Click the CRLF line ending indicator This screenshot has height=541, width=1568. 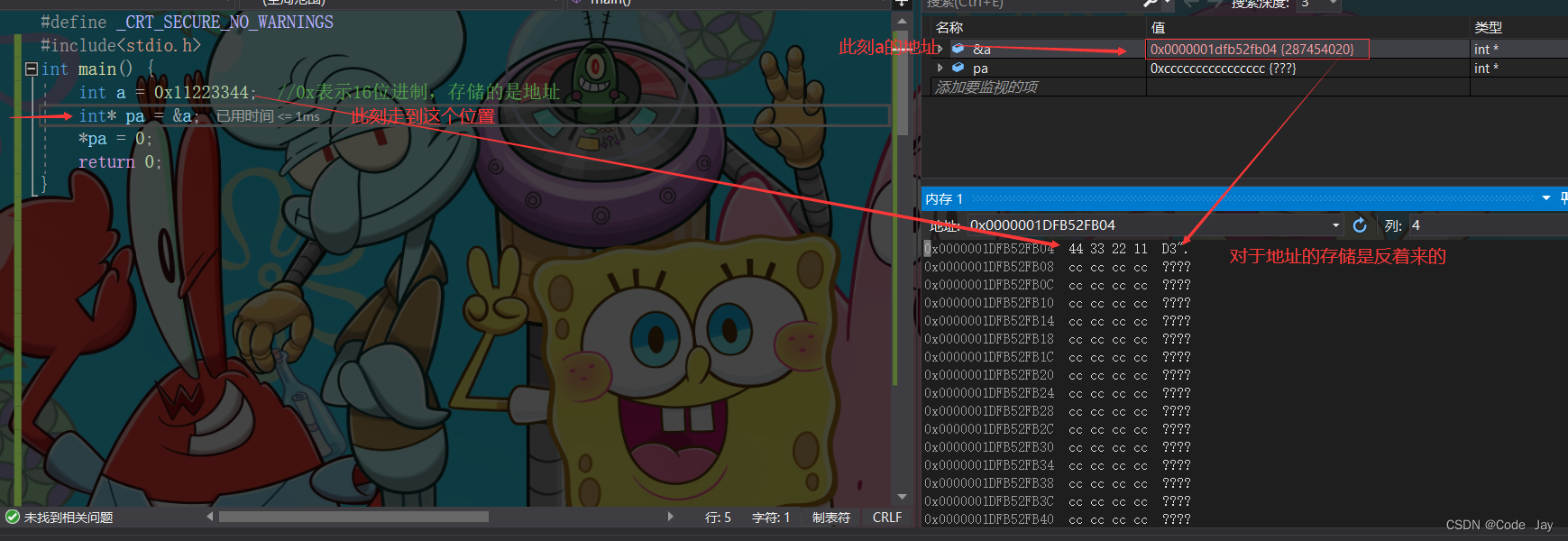tap(887, 518)
